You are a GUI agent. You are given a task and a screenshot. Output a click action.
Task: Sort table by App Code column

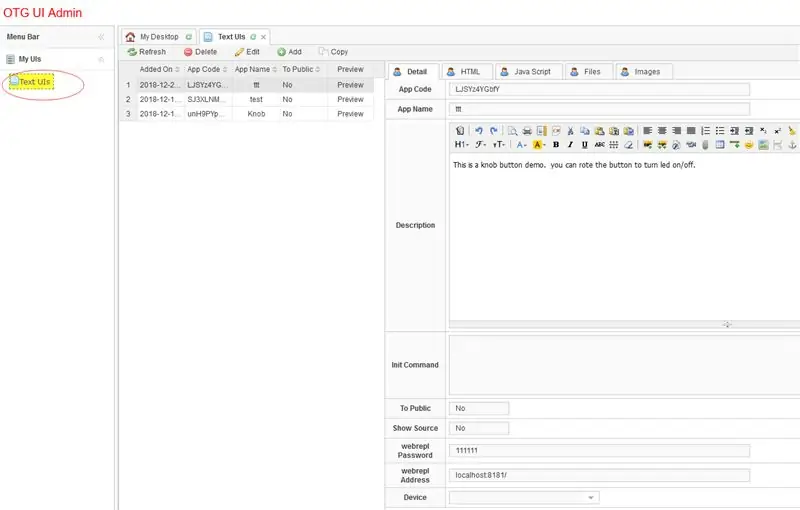(207, 69)
